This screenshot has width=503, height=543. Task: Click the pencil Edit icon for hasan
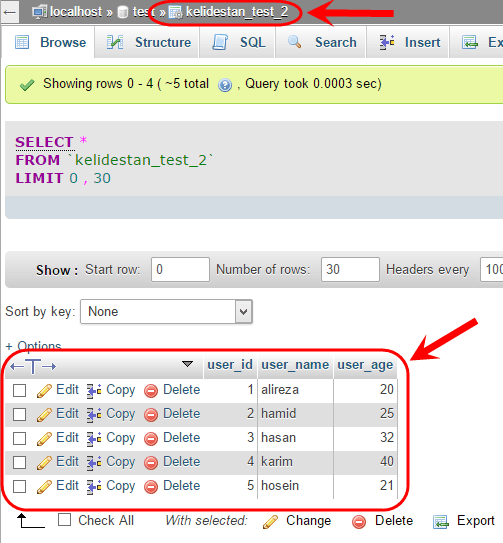coord(44,439)
